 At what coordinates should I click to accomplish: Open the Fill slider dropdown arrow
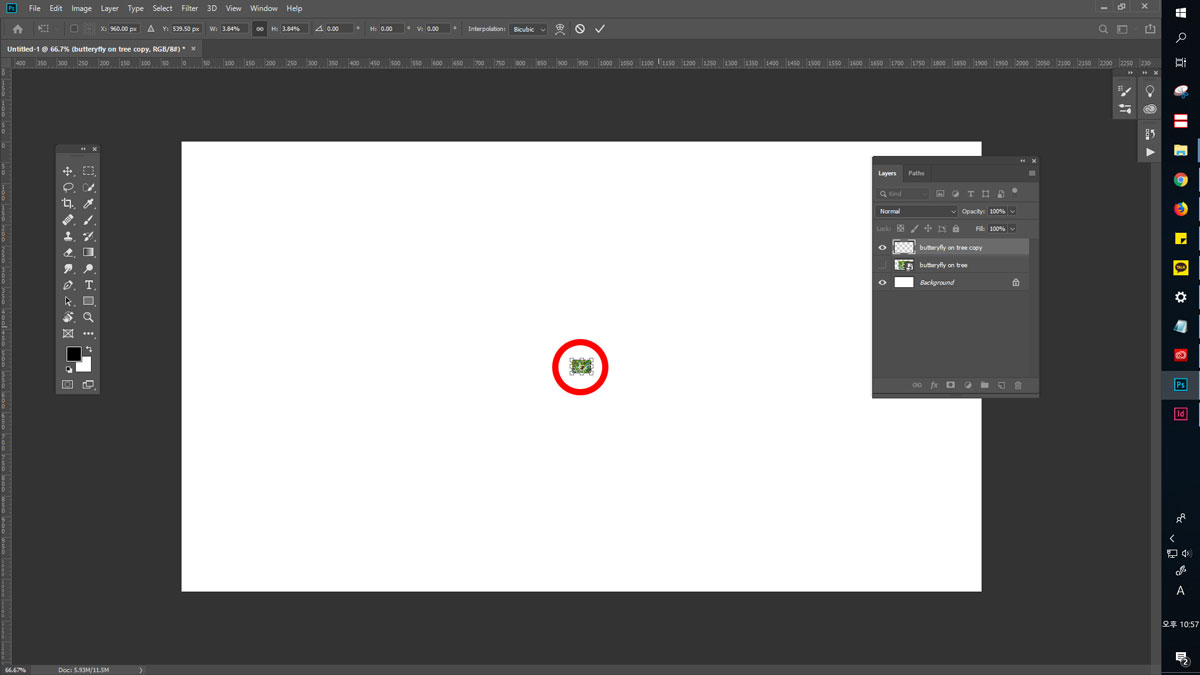[x=1012, y=229]
